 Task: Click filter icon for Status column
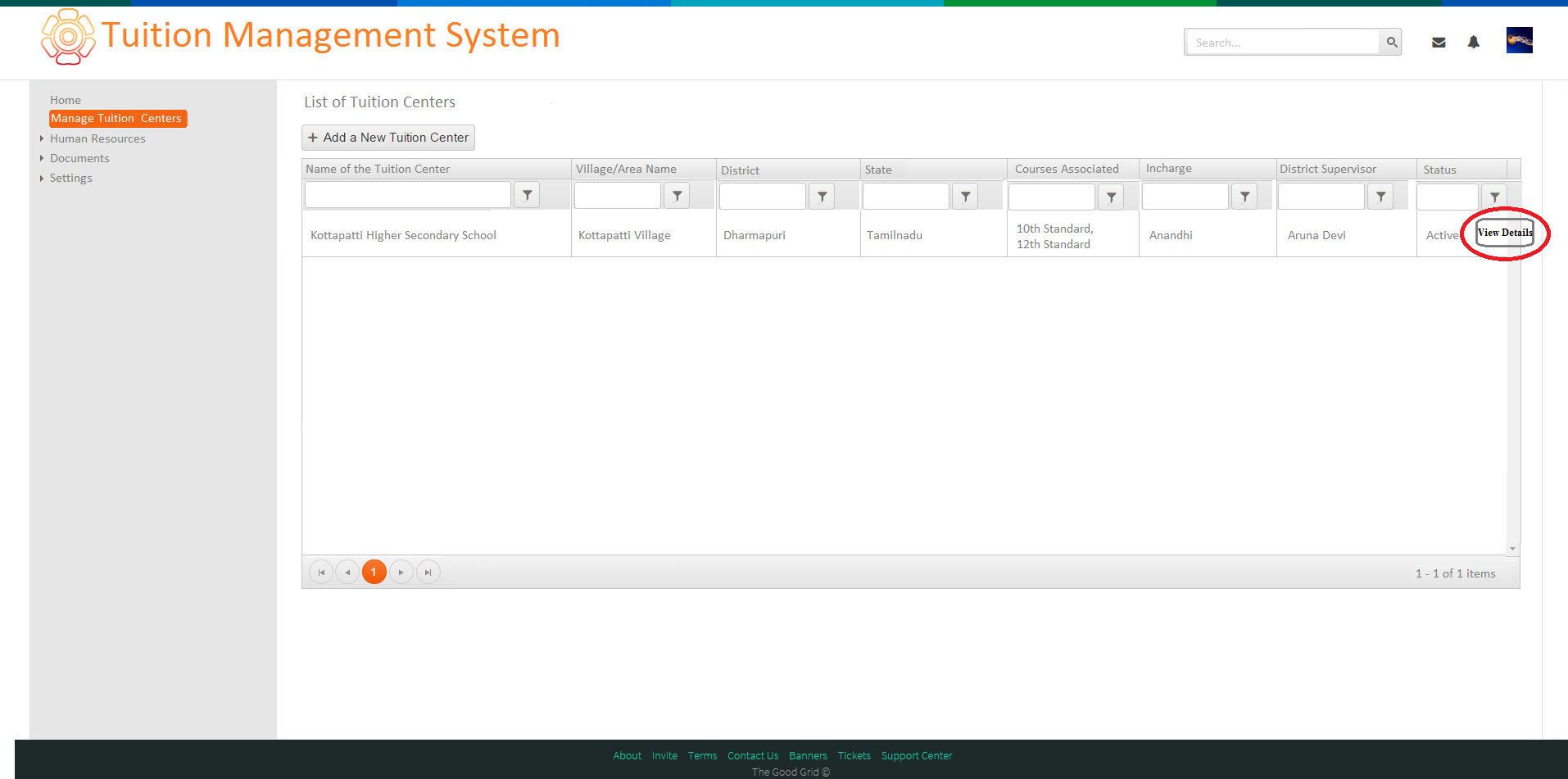click(1494, 197)
